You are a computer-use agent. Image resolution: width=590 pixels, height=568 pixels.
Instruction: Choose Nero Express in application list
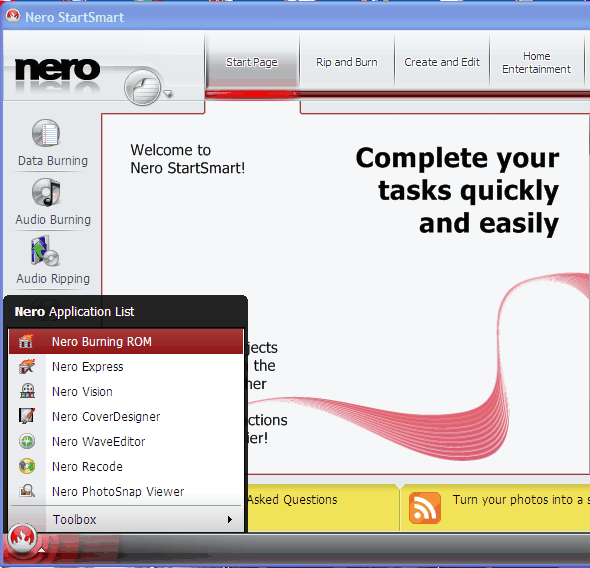[x=126, y=366]
